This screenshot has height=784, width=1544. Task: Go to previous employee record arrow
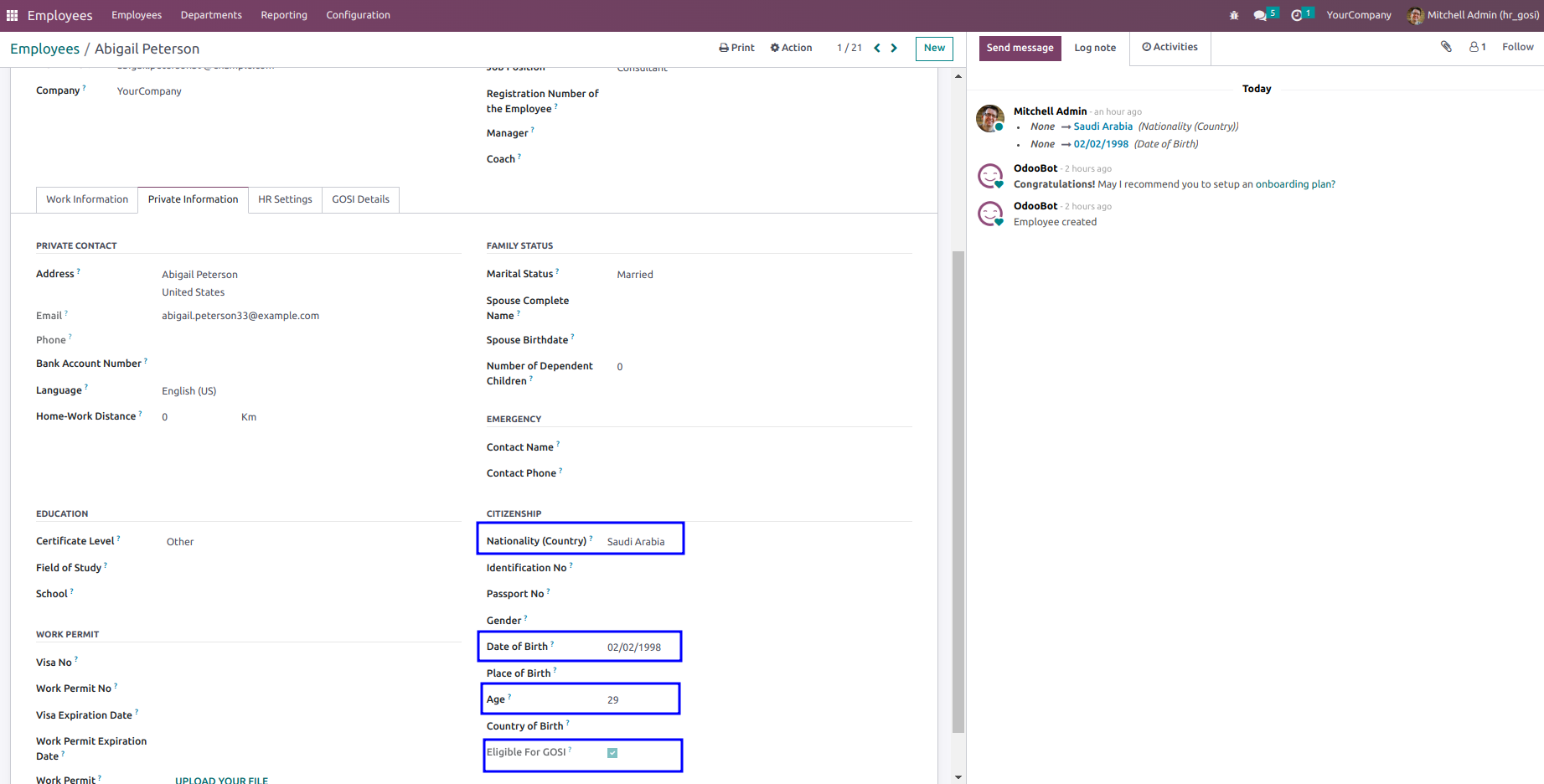pyautogui.click(x=877, y=48)
